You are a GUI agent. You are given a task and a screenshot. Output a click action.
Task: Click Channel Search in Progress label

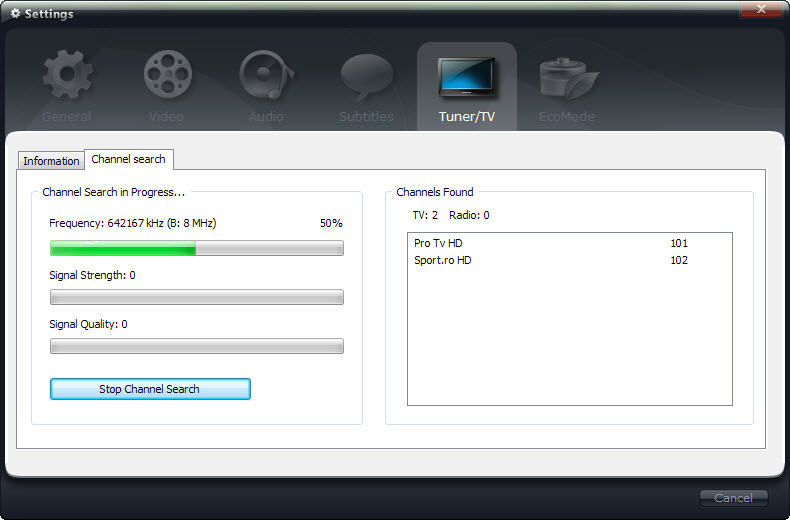[113, 192]
